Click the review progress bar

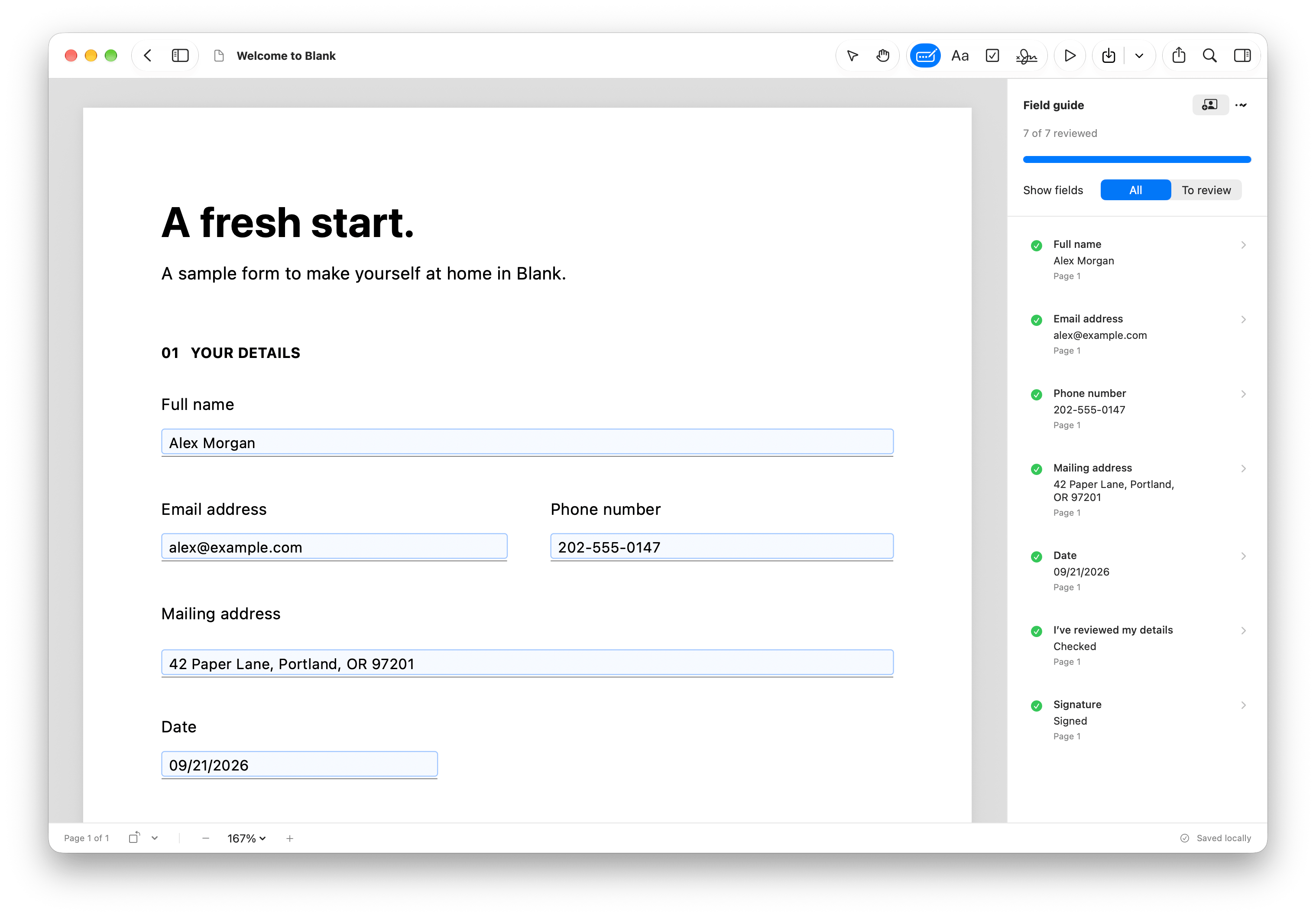1137,159
